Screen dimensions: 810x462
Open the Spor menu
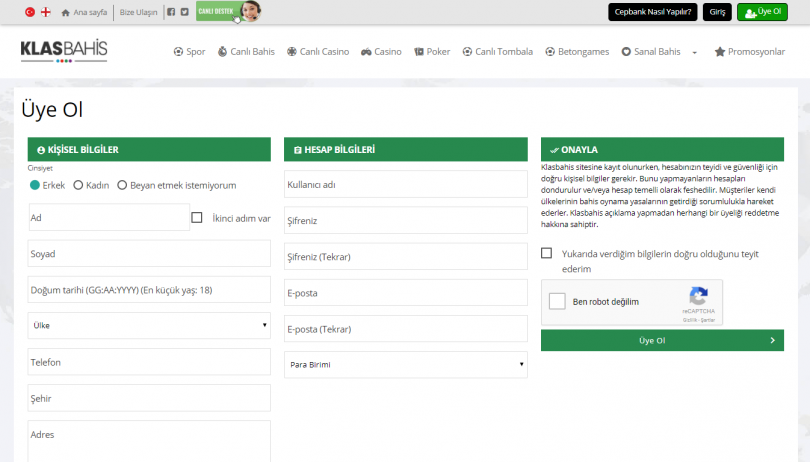click(x=190, y=52)
